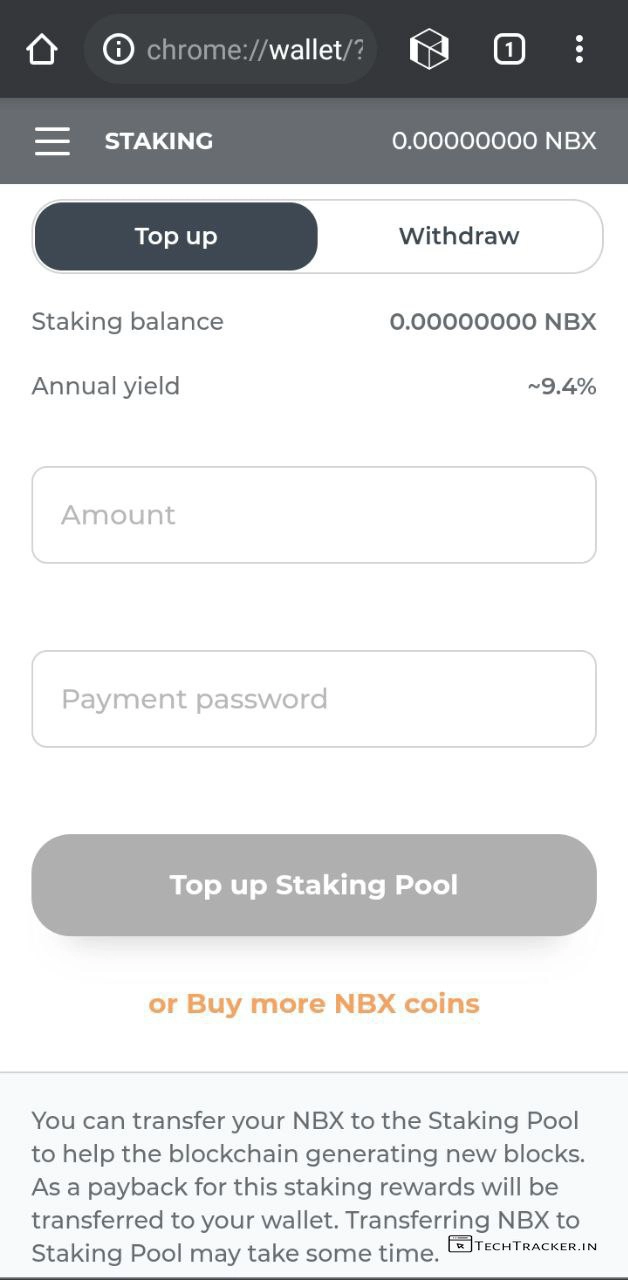This screenshot has width=628, height=1280.
Task: Switch to the Top up tab
Action: 176,237
